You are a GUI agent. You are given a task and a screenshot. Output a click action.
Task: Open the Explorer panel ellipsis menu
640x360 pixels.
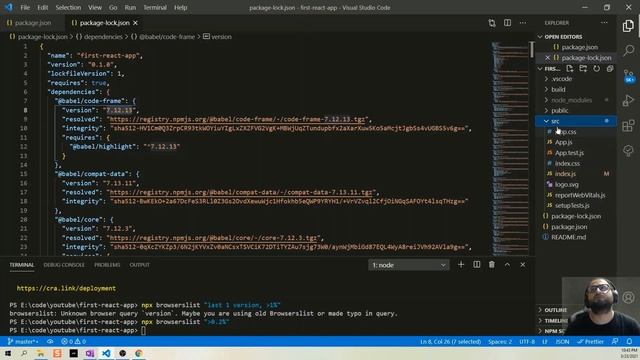[604, 23]
